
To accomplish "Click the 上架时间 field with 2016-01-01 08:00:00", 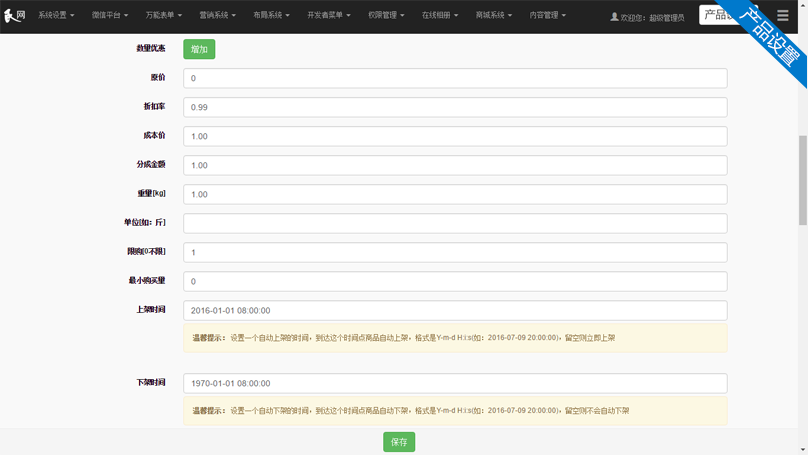I will 455,311.
